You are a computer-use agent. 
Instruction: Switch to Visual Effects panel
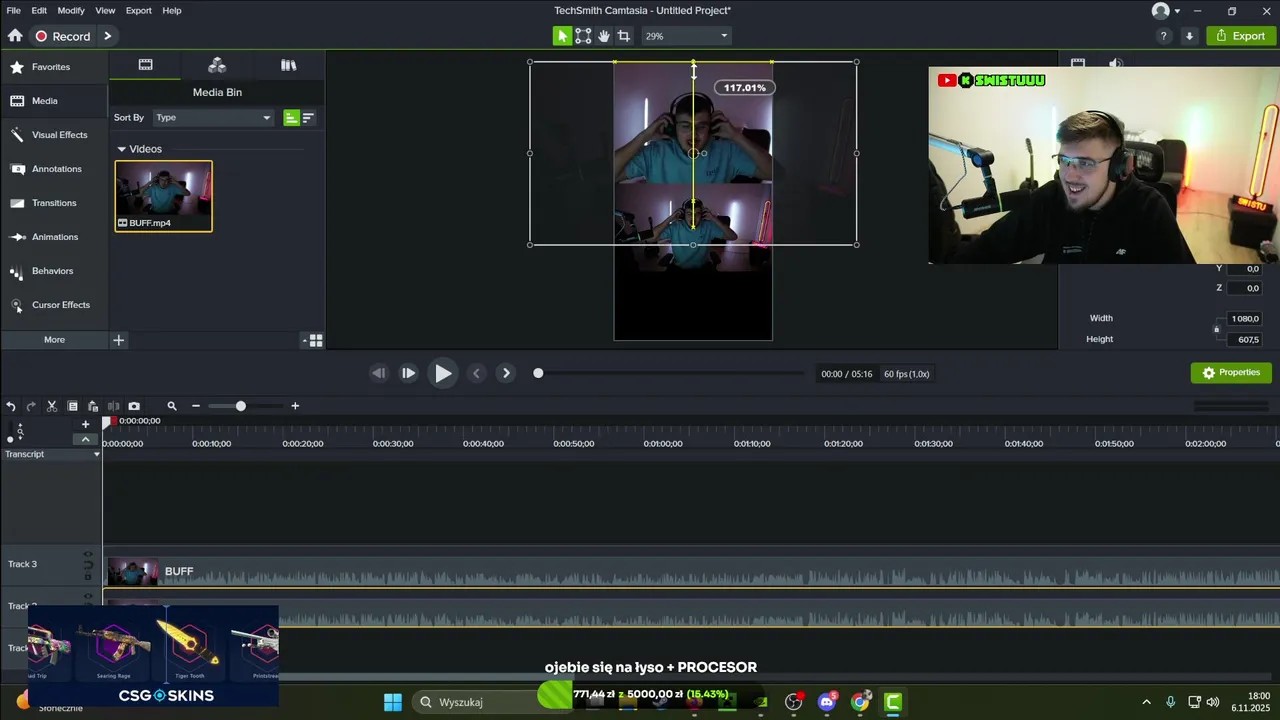click(x=54, y=135)
